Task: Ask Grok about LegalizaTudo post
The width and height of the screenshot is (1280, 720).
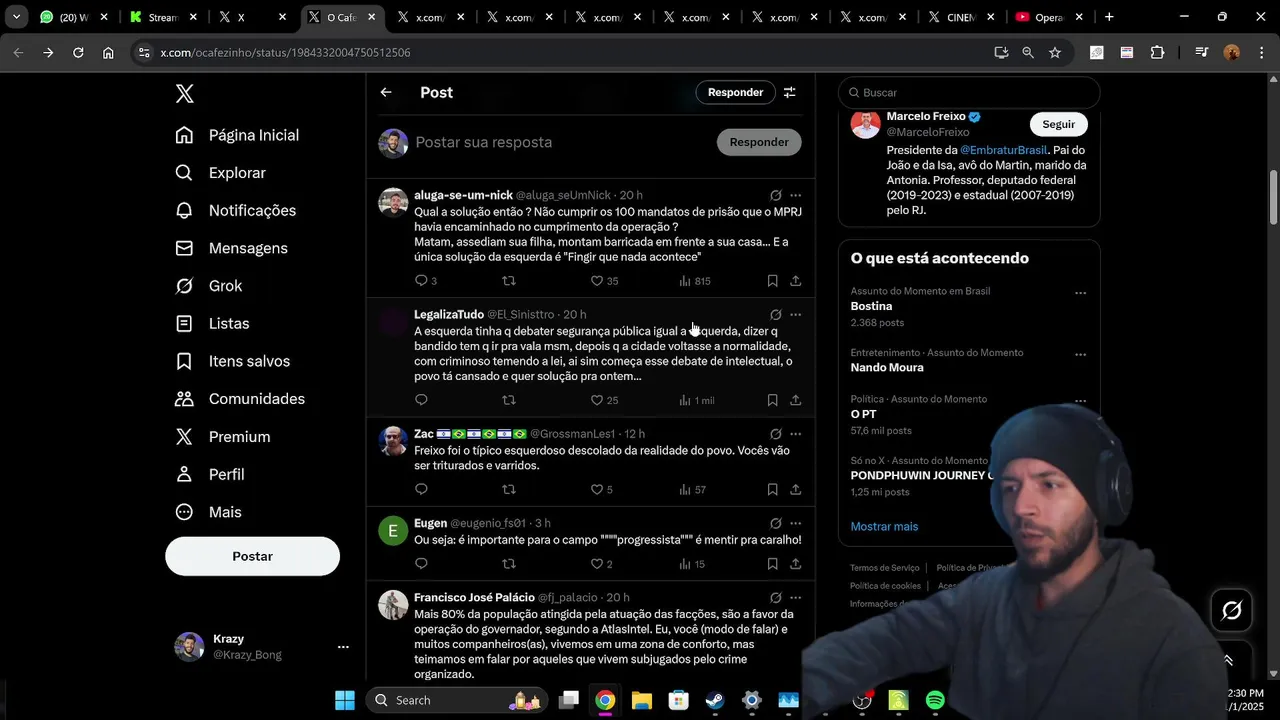Action: pos(775,314)
